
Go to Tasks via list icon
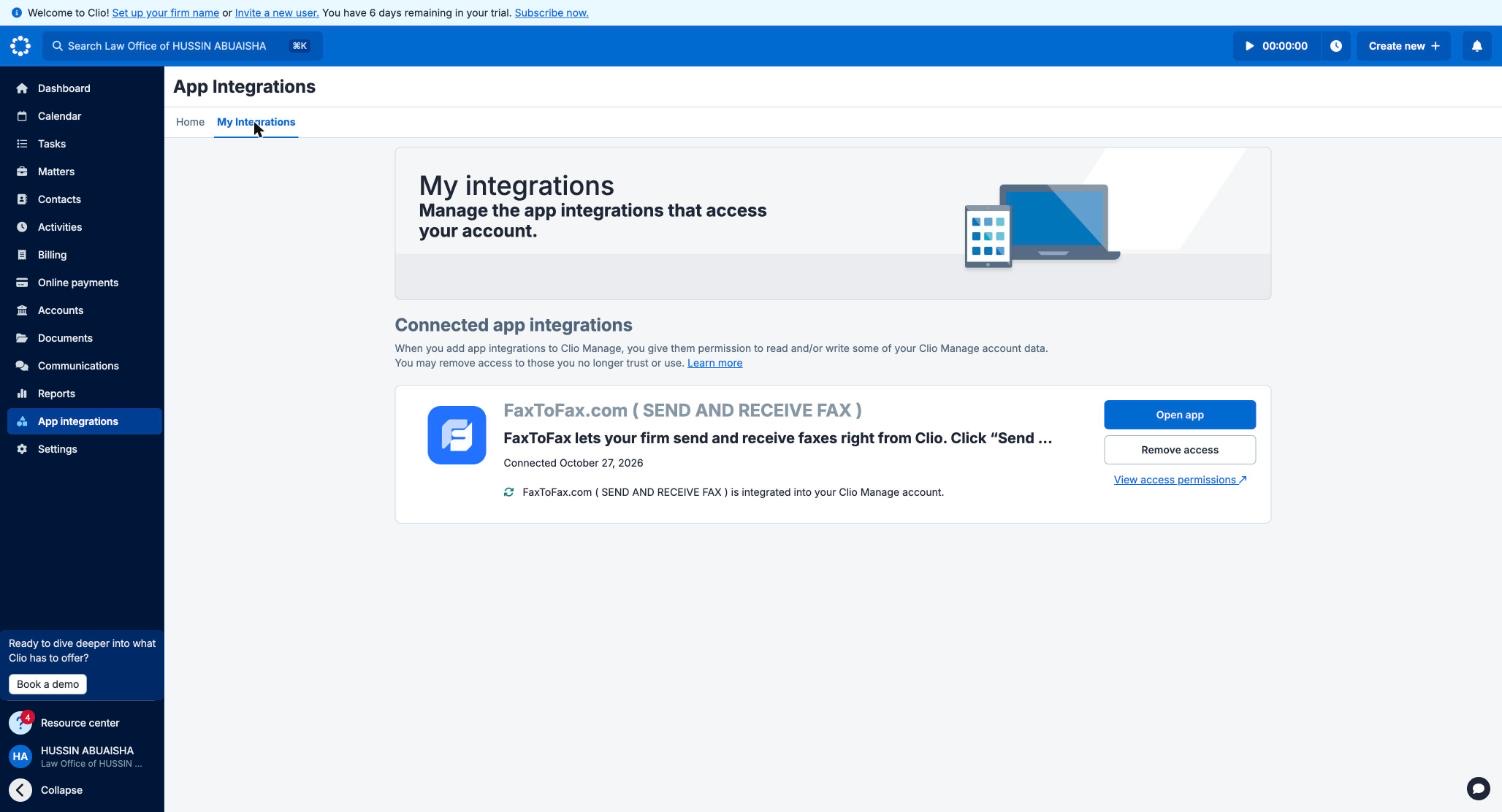22,144
